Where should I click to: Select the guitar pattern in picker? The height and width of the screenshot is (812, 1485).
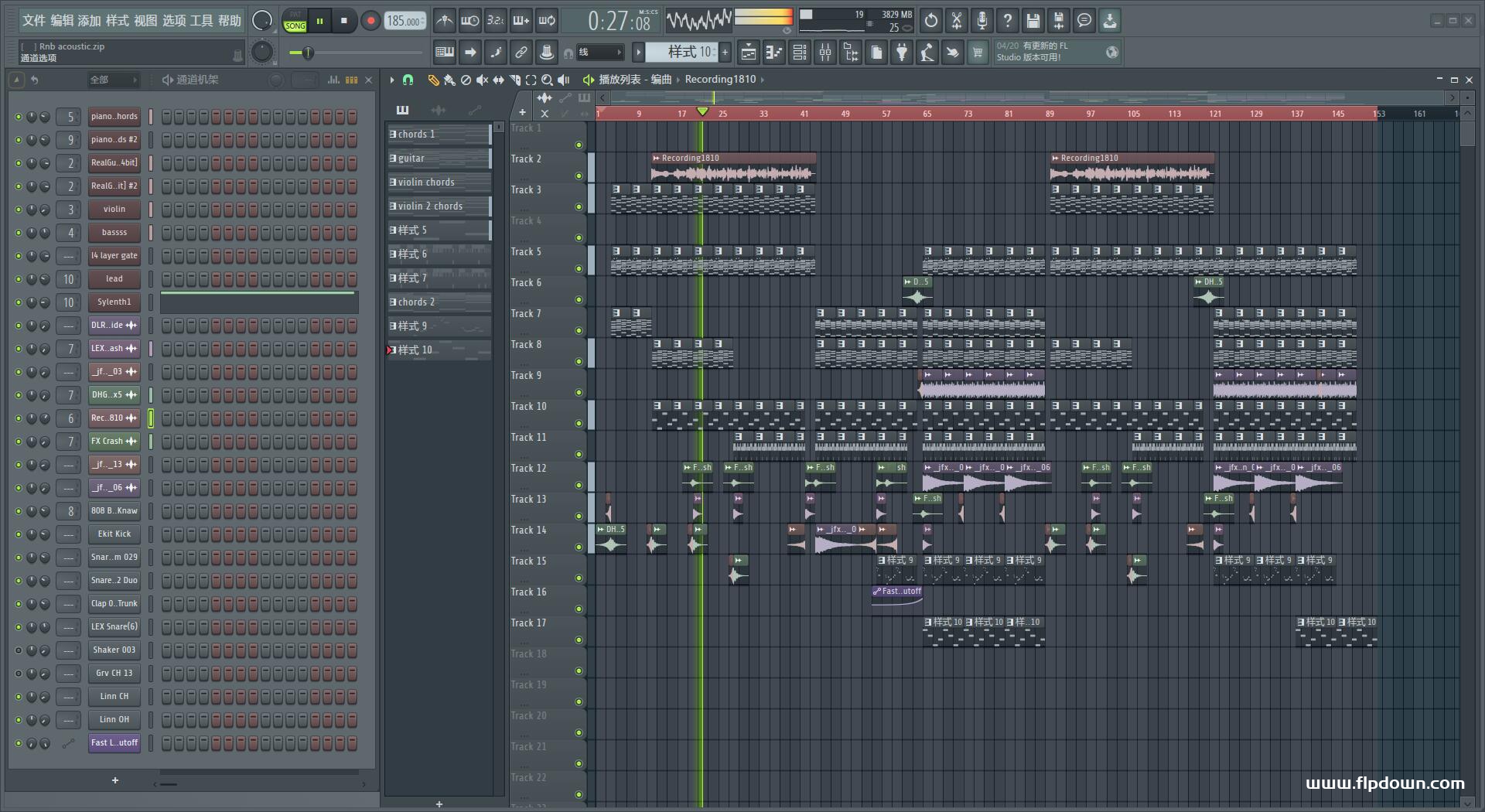tap(439, 159)
